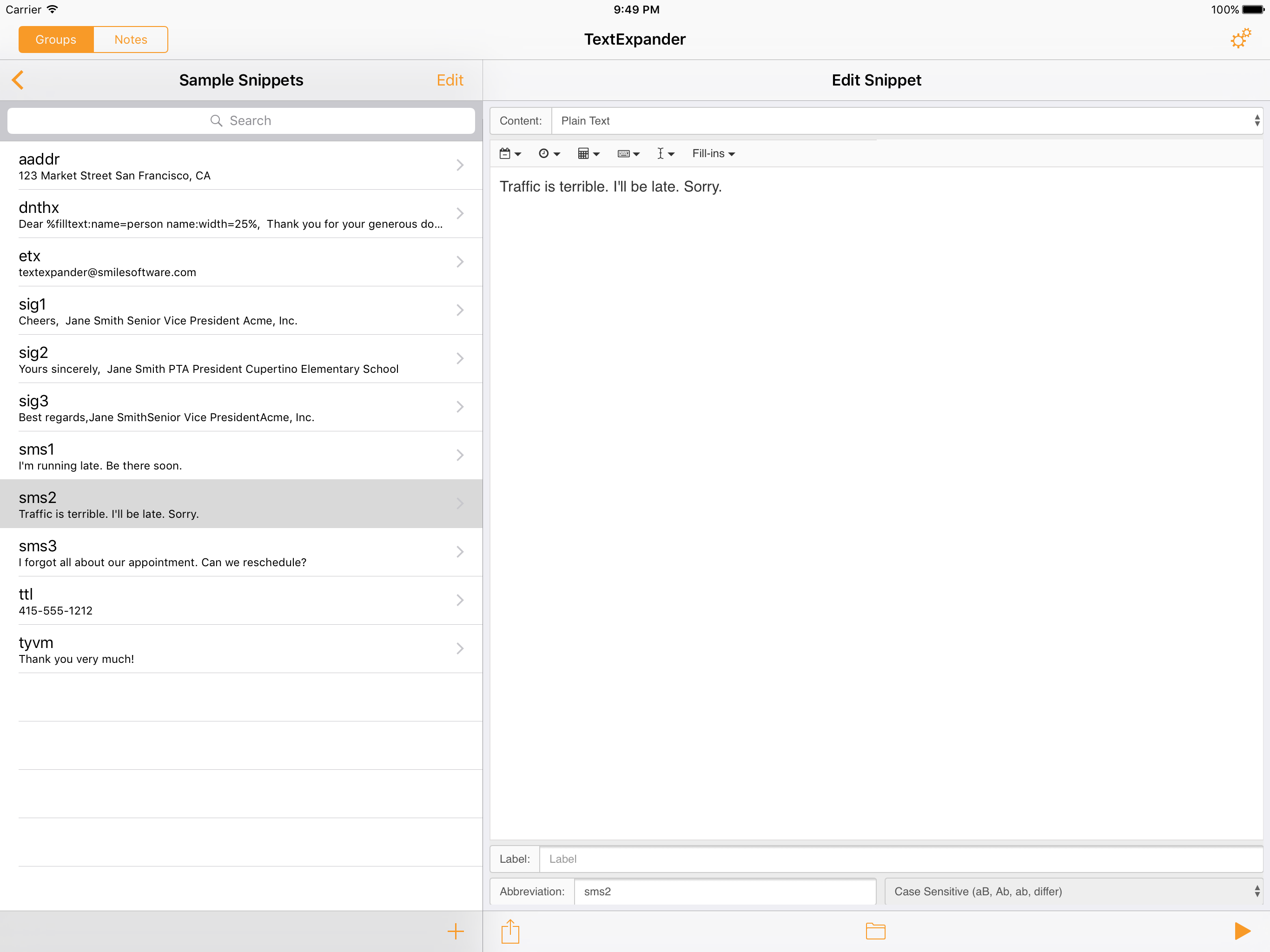Add a new snippet with plus button

(x=455, y=931)
